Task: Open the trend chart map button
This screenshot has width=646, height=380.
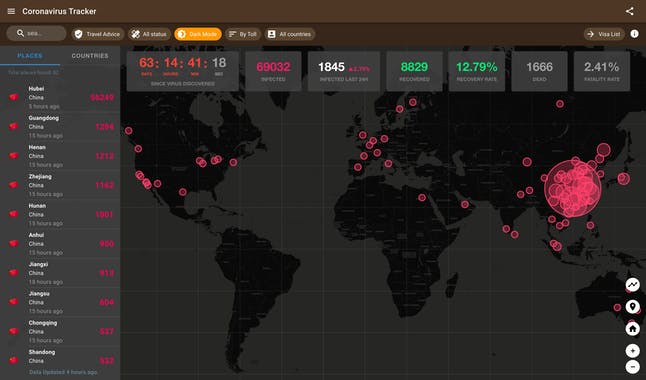Action: point(632,284)
